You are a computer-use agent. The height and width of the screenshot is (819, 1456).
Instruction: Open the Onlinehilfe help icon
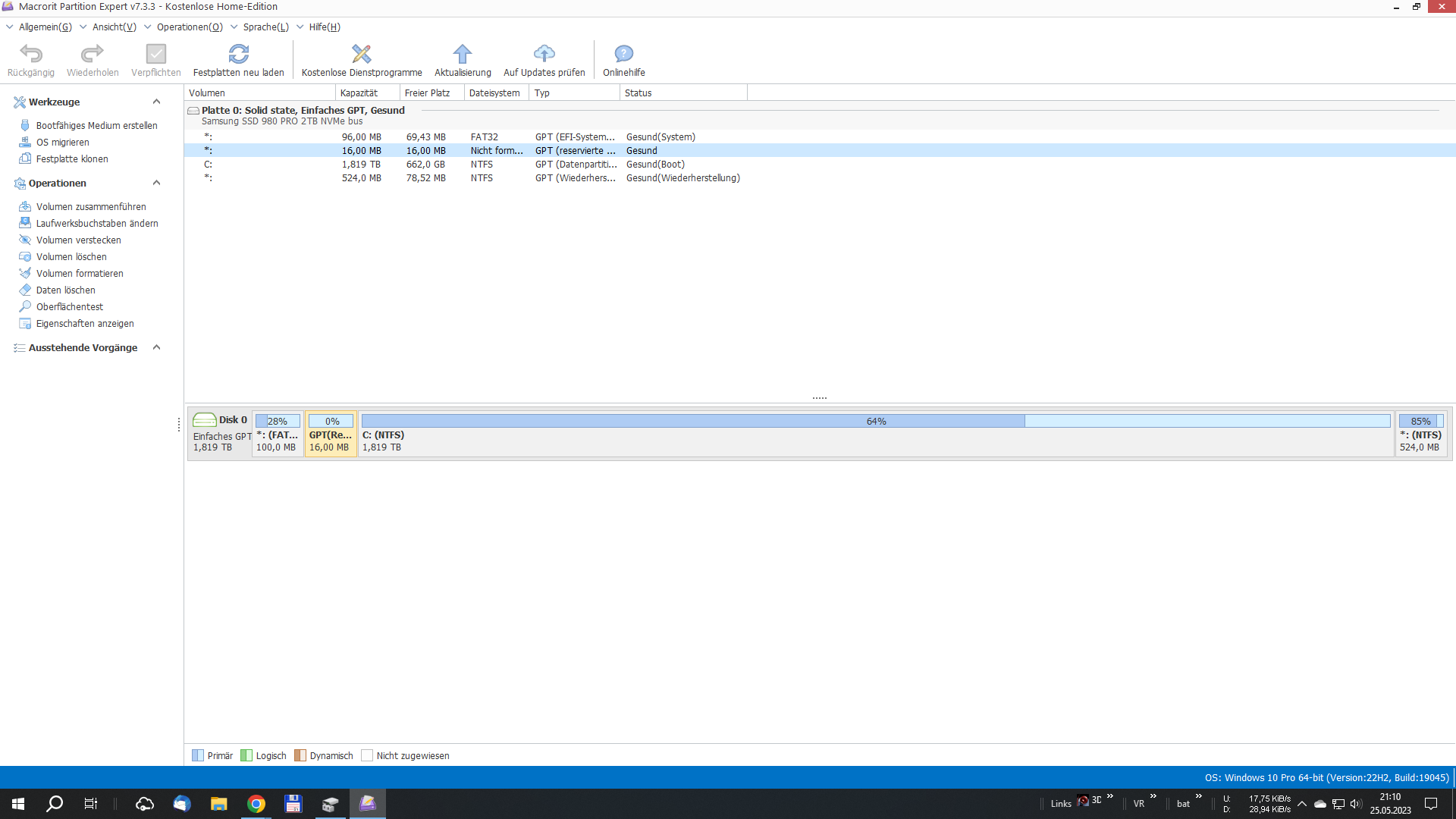click(623, 54)
